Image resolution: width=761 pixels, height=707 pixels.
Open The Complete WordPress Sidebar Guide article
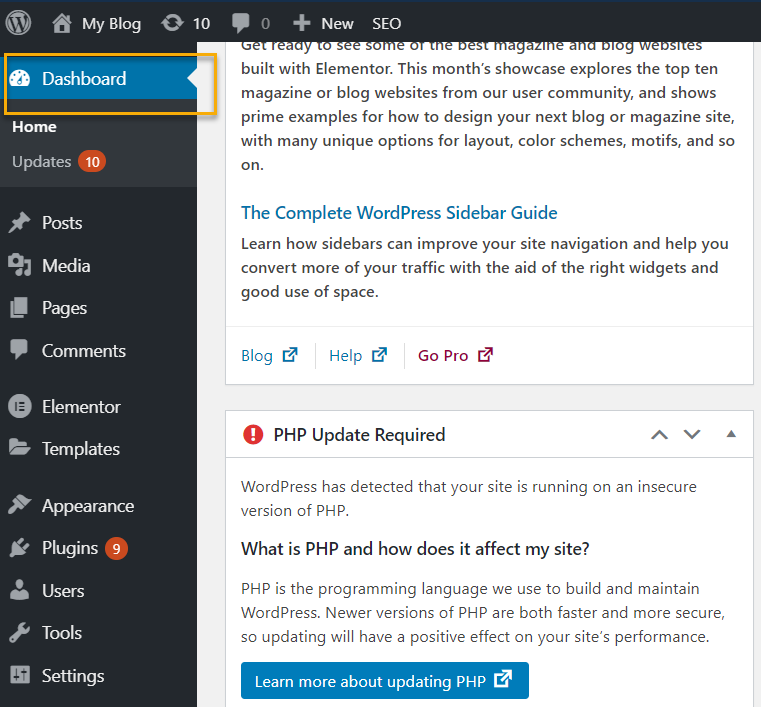click(399, 213)
